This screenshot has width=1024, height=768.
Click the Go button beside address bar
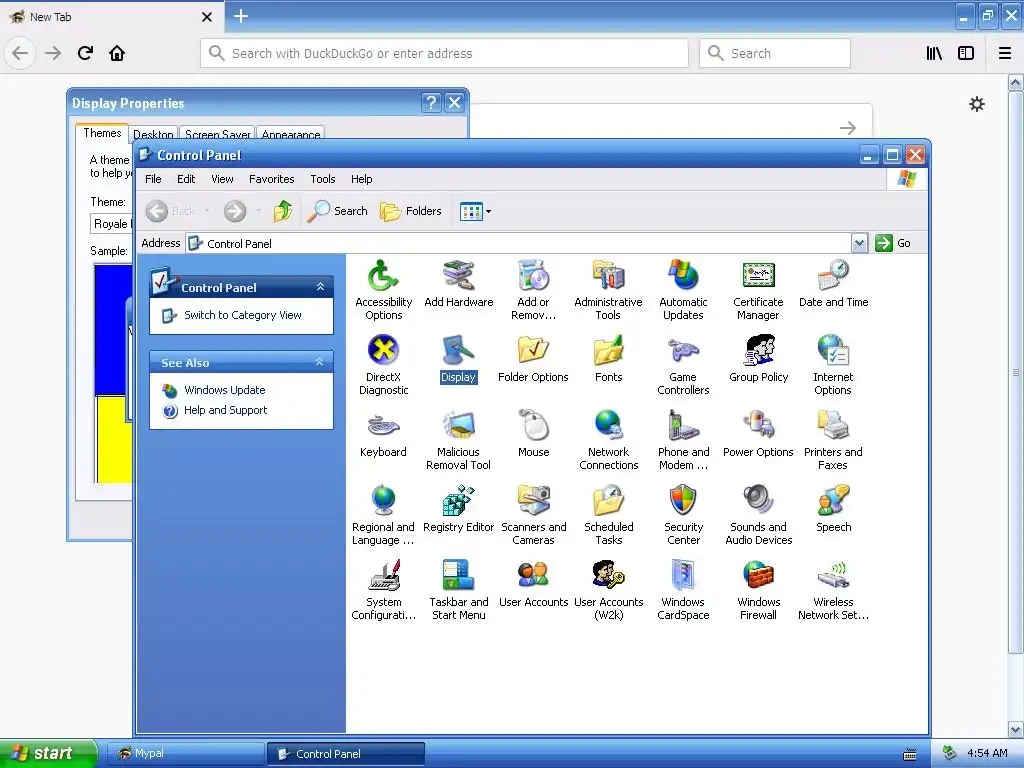(893, 243)
